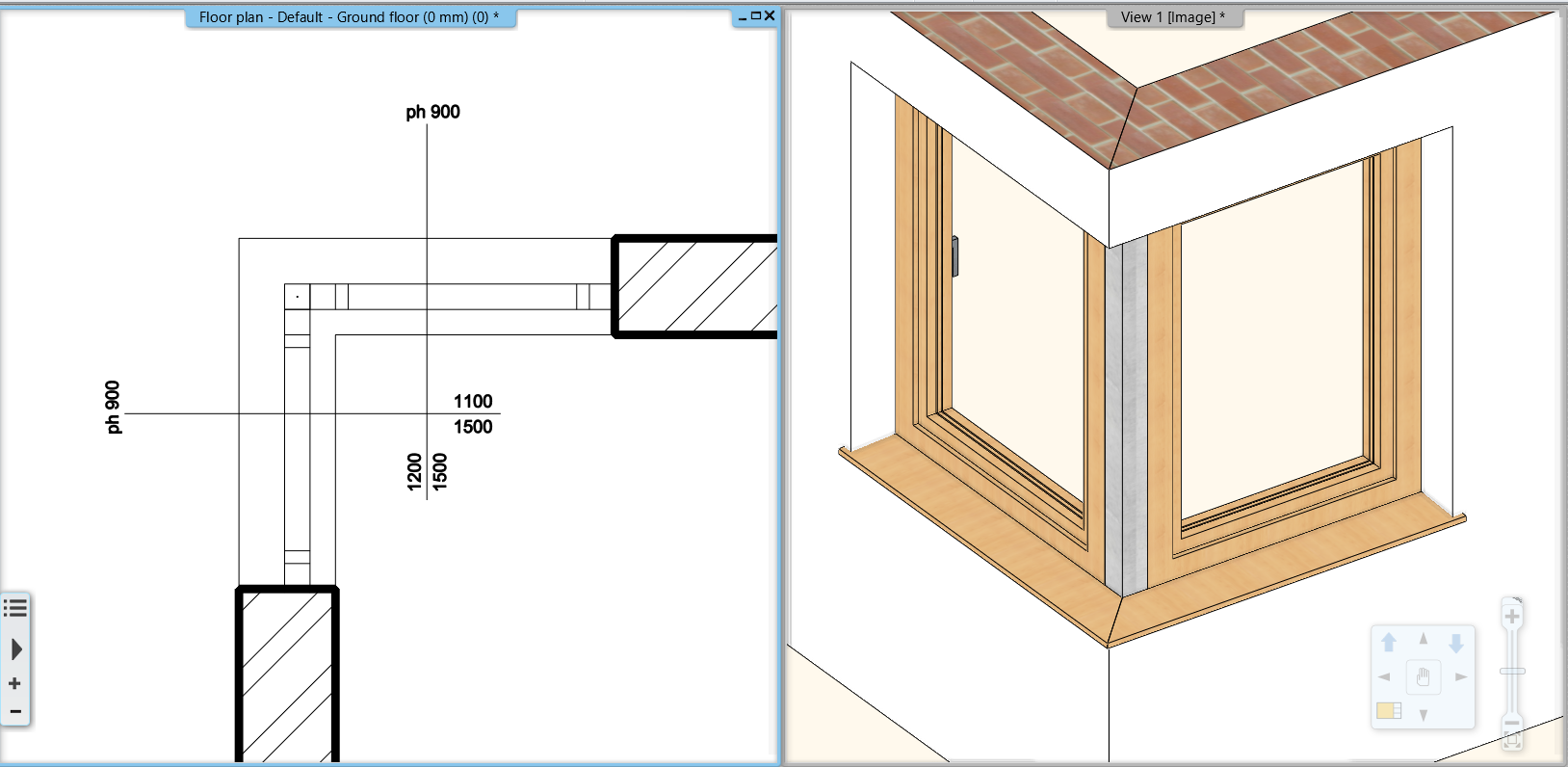Viewport: 1568px width, 767px height.
Task: Rotate the 3D view up with the gray triangle
Action: coord(1424,639)
